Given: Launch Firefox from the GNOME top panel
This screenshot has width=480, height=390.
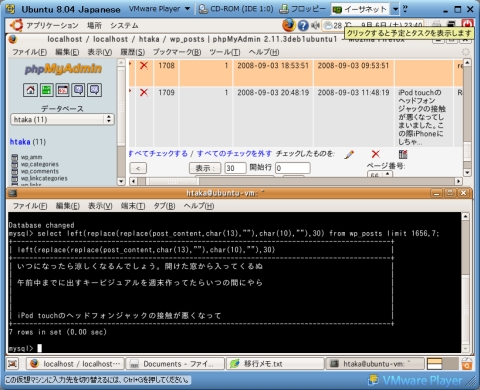Looking at the screenshot, I should click(289, 25).
